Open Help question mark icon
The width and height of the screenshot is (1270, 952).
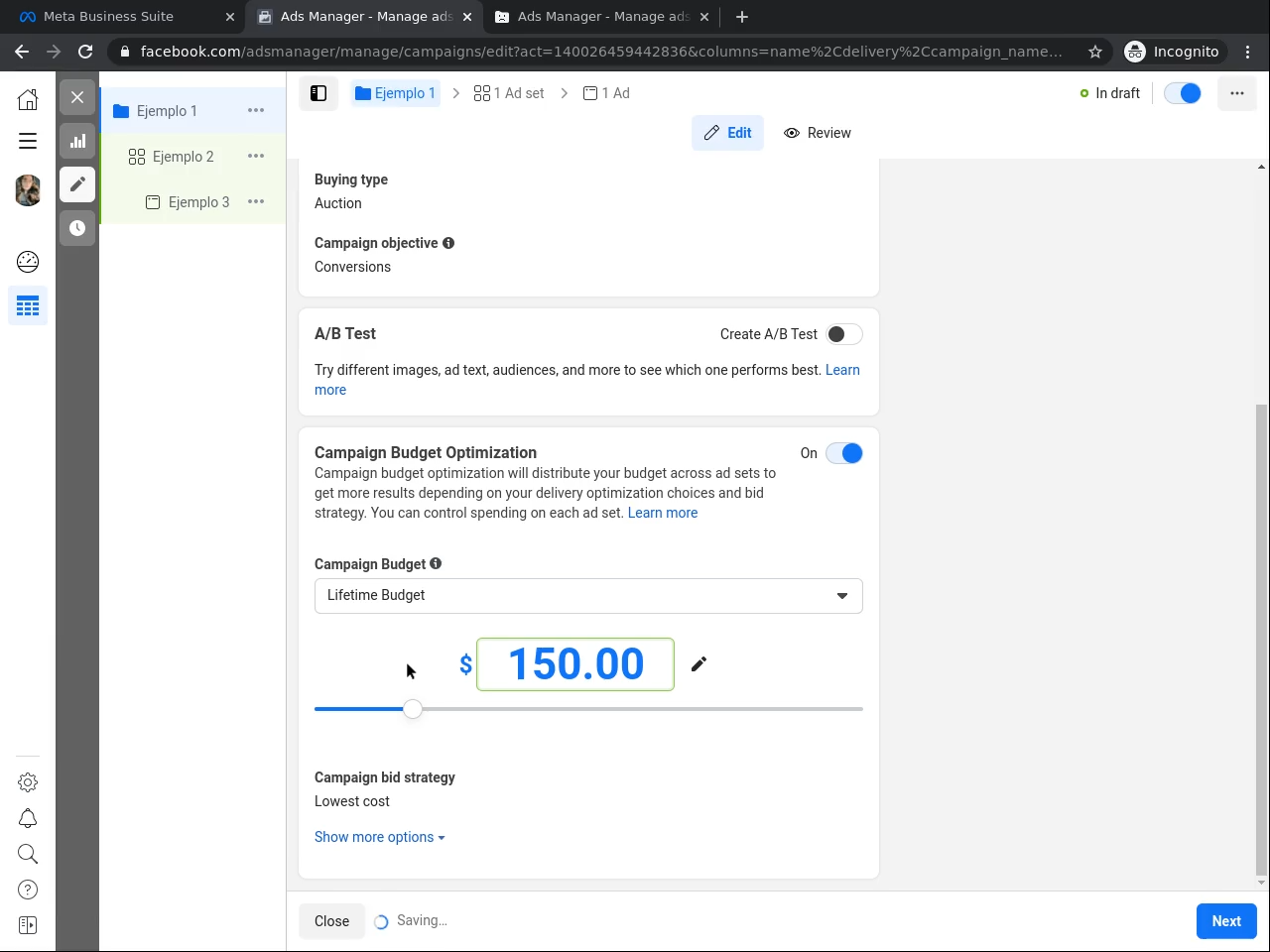pyautogui.click(x=28, y=890)
